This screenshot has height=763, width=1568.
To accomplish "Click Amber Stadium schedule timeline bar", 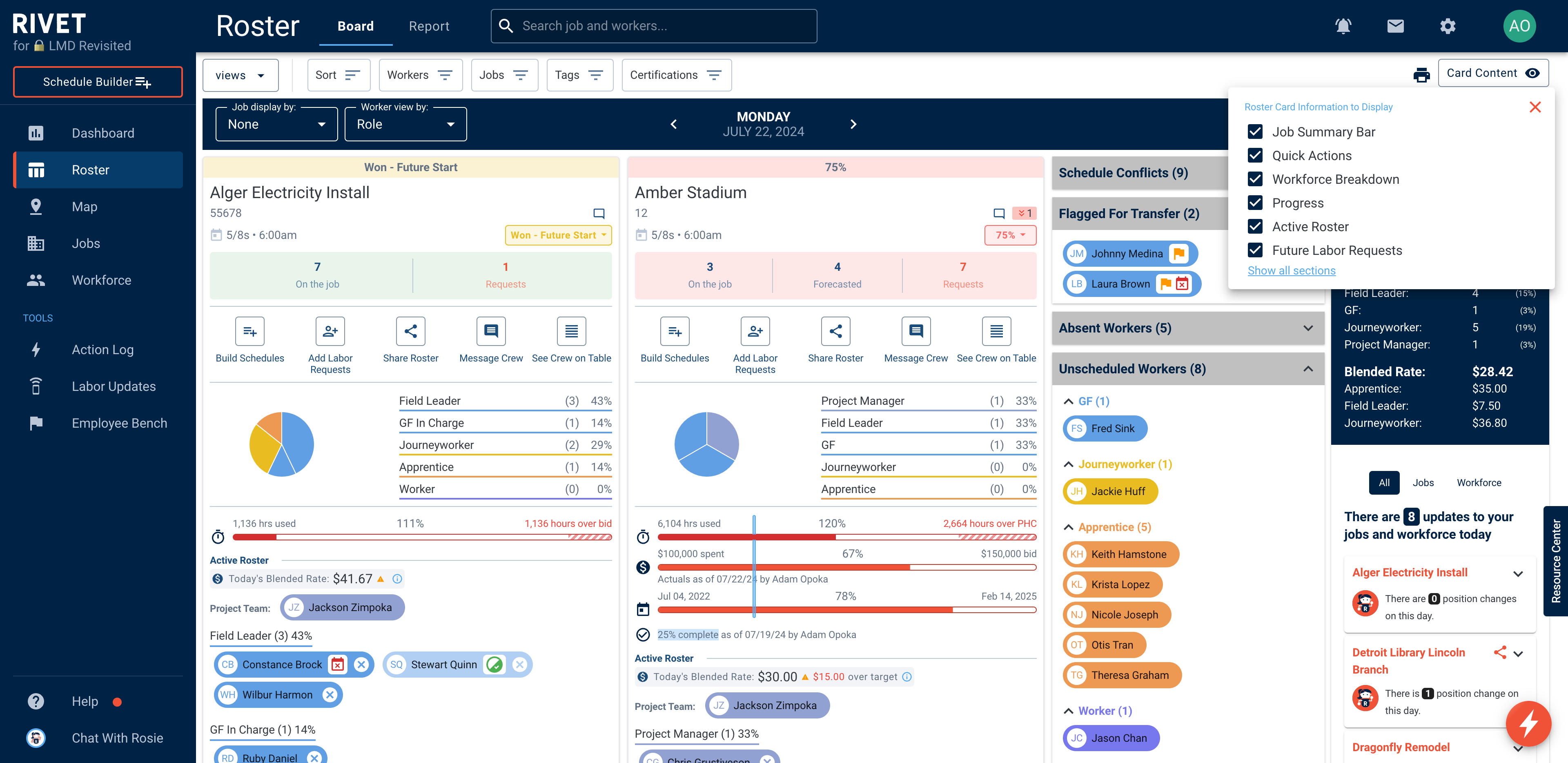I will click(x=847, y=609).
